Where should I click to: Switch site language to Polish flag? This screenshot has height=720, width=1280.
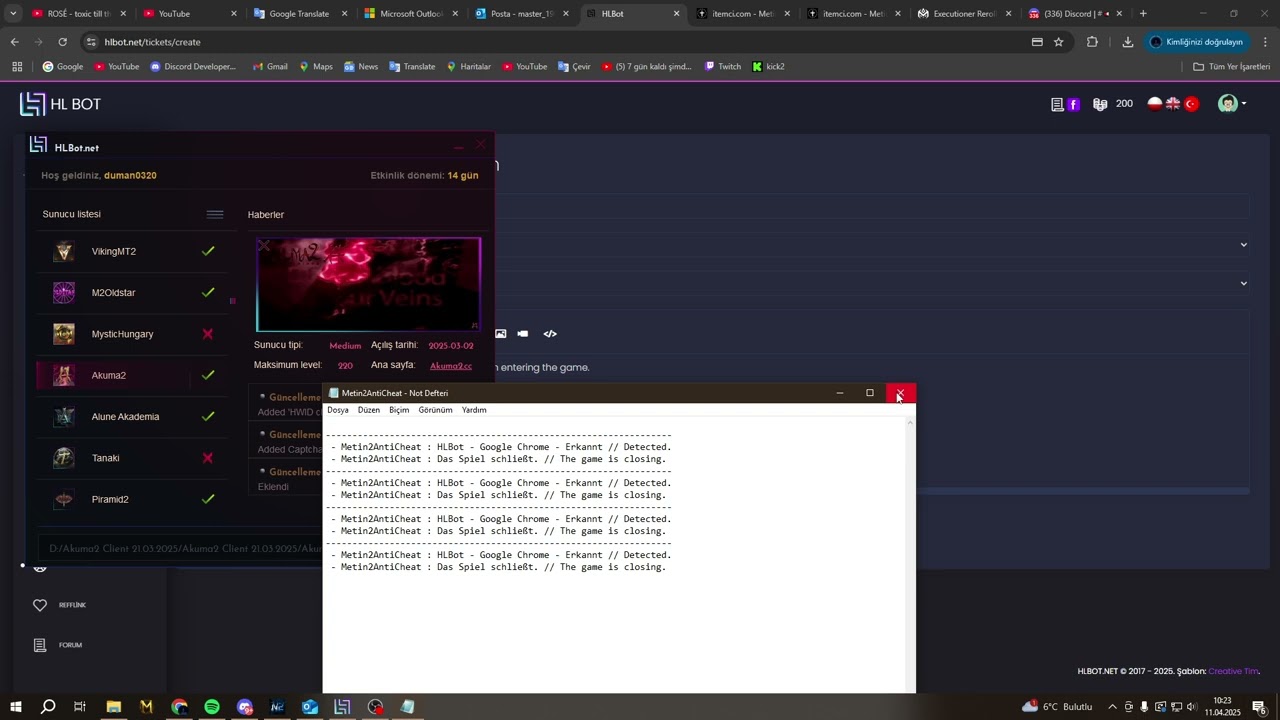tap(1155, 104)
